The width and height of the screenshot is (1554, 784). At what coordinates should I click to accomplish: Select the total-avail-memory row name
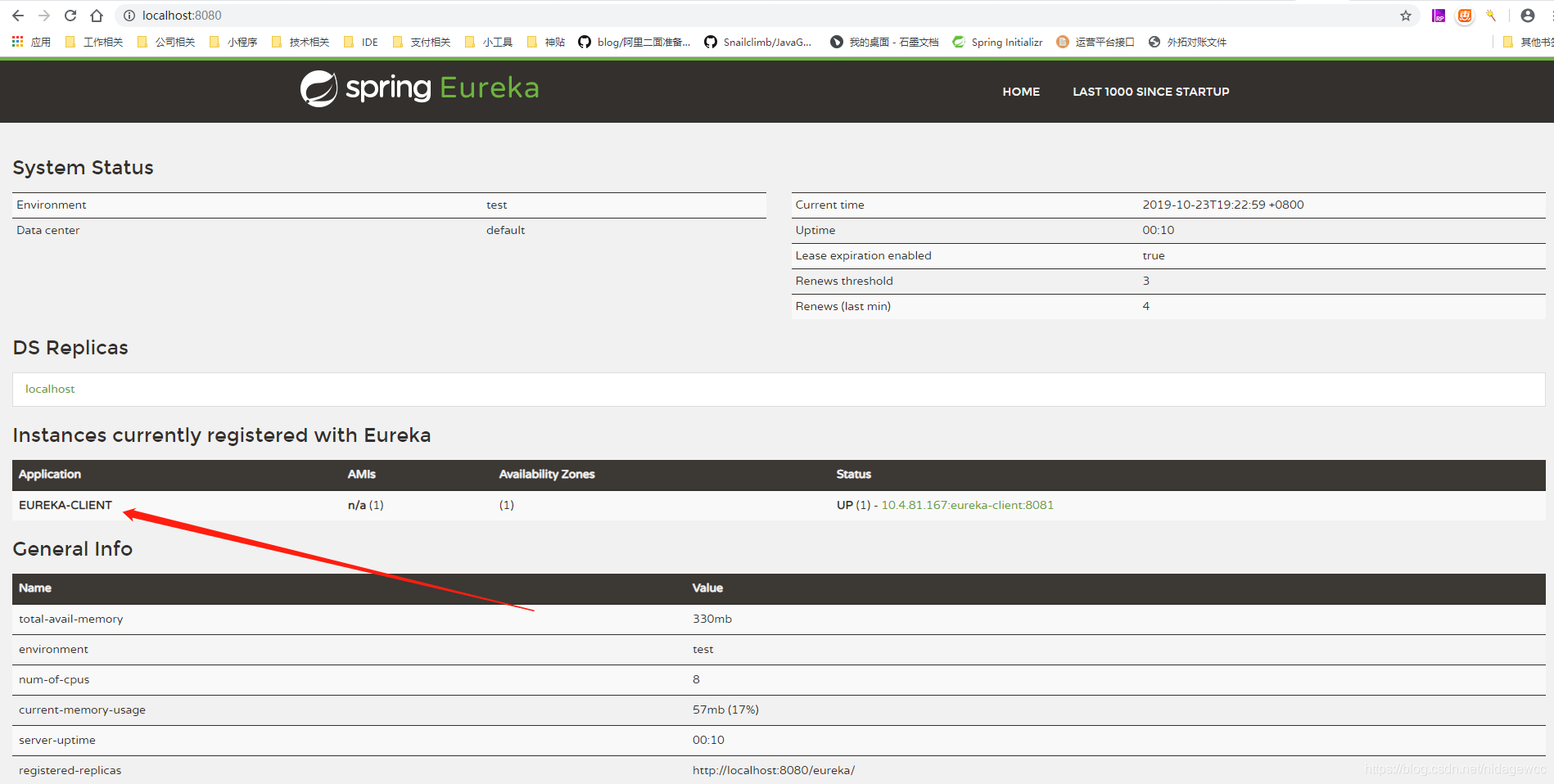coord(71,619)
